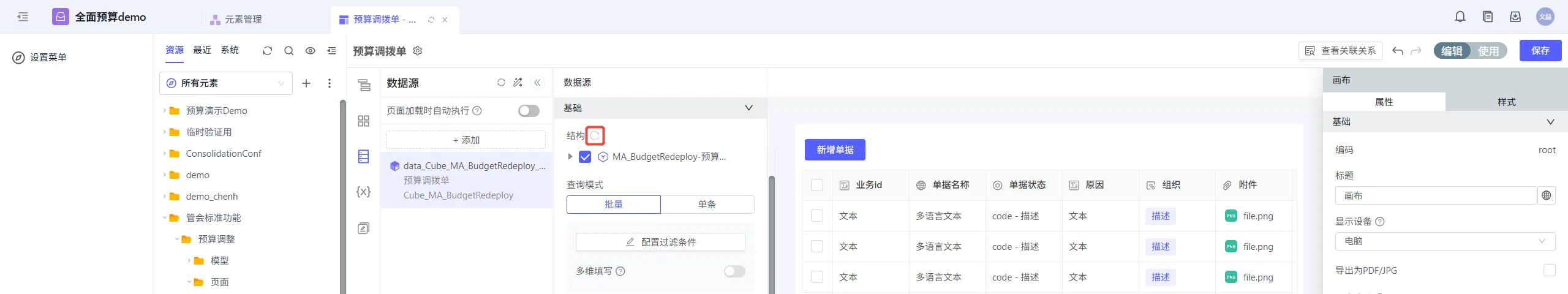Switch mode to 使用
The image size is (1568, 294).
tap(1488, 51)
